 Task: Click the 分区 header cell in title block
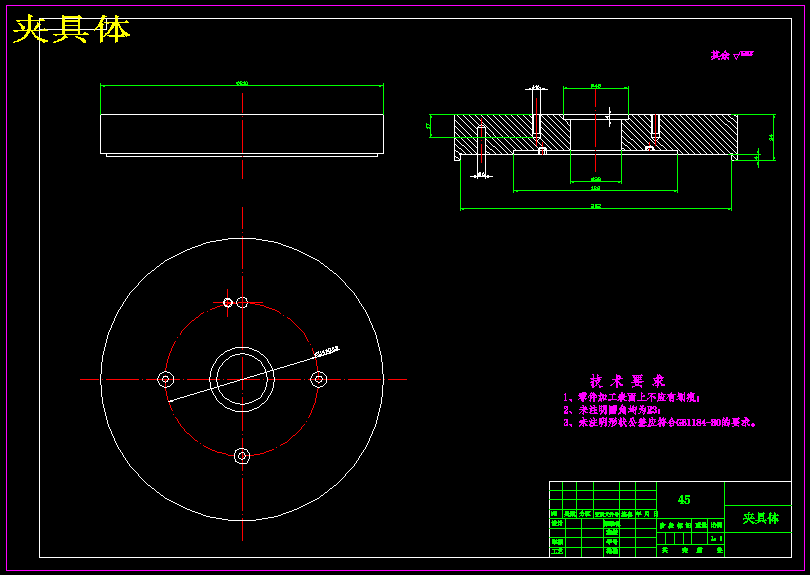[x=585, y=514]
